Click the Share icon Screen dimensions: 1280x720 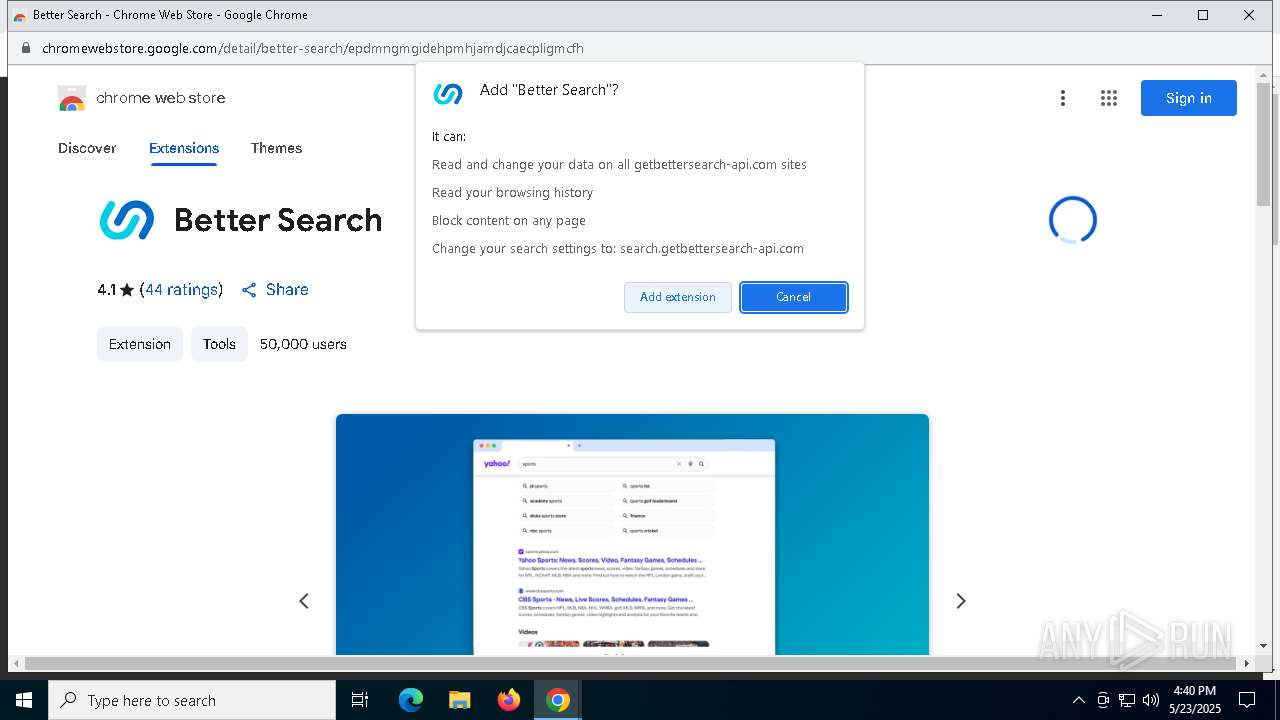[x=249, y=290]
